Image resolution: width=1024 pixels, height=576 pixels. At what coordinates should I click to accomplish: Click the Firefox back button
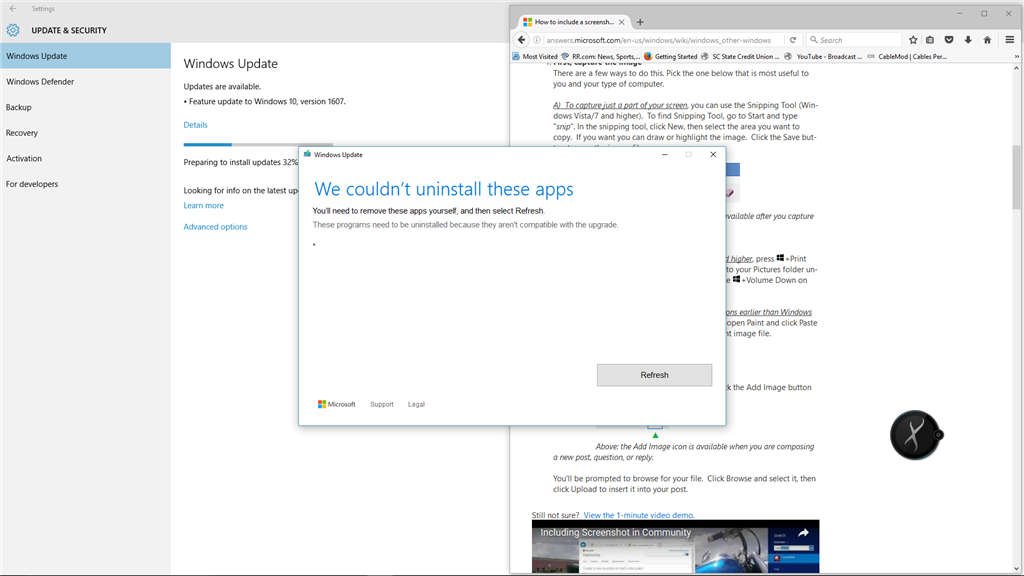click(521, 40)
